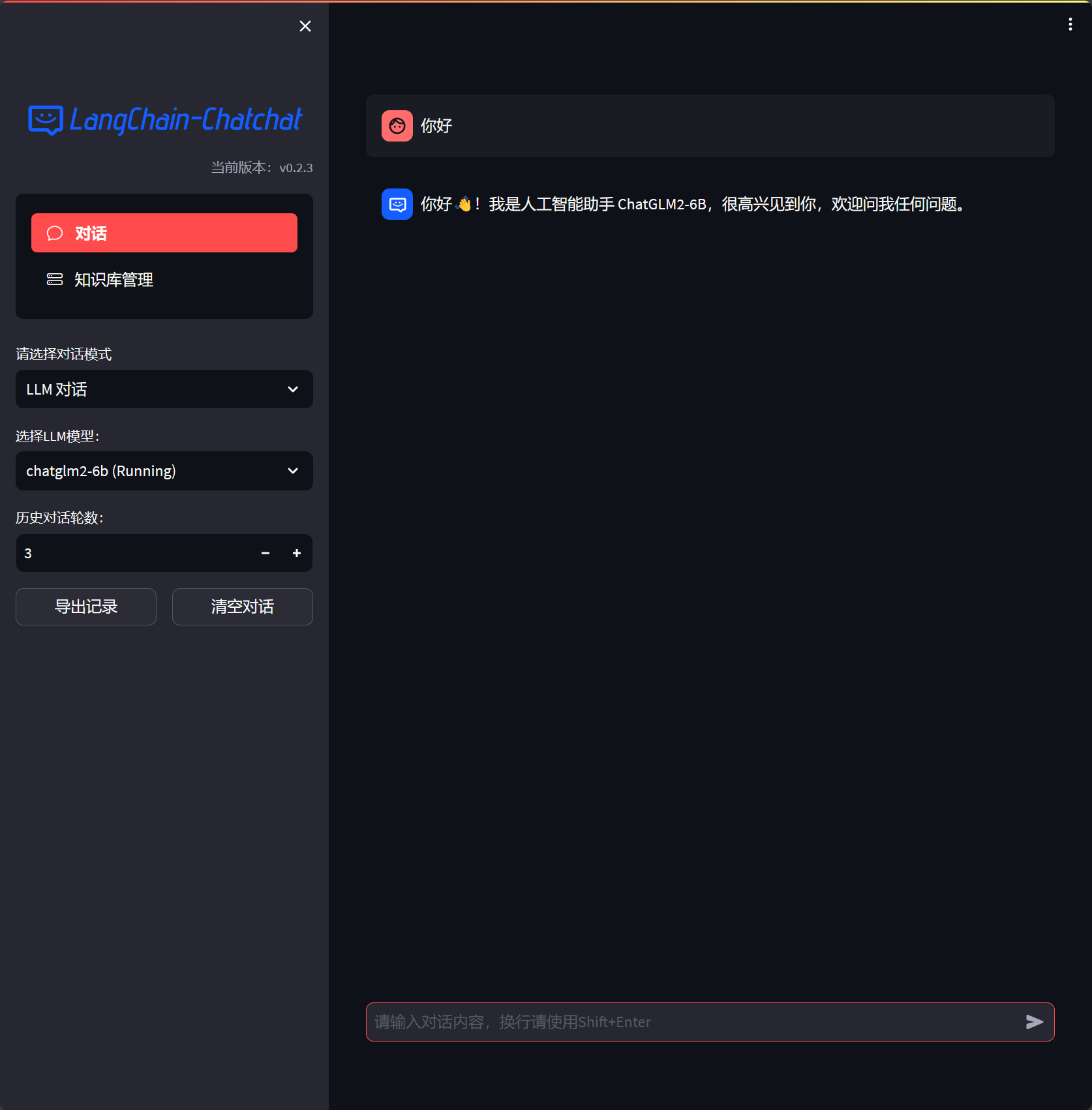The height and width of the screenshot is (1110, 1092).
Task: Close the sidebar with the X icon
Action: pyautogui.click(x=305, y=26)
